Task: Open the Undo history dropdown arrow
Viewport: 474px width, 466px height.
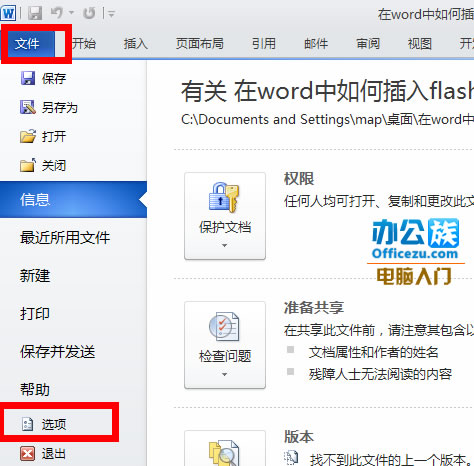Action: tap(71, 13)
